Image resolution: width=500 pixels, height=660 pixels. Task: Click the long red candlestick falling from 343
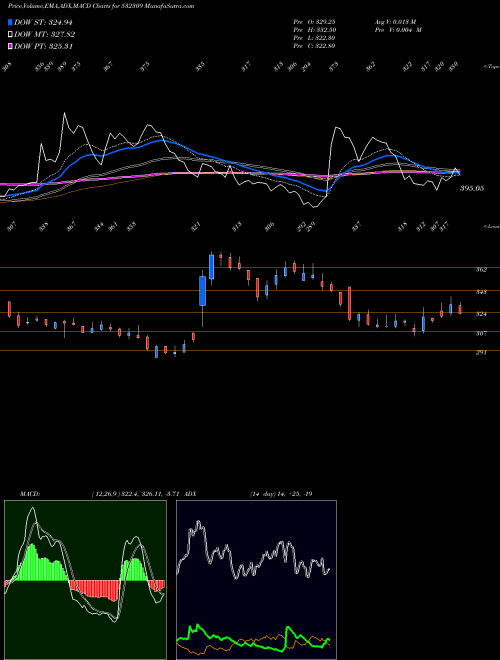pyautogui.click(x=349, y=303)
